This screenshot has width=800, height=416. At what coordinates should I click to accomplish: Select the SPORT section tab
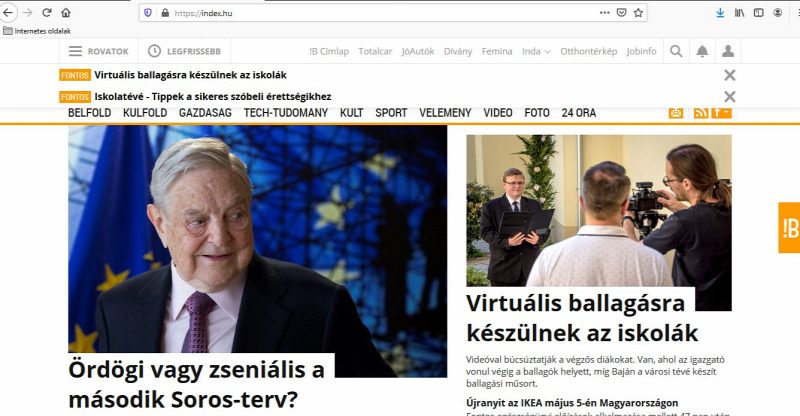point(391,113)
